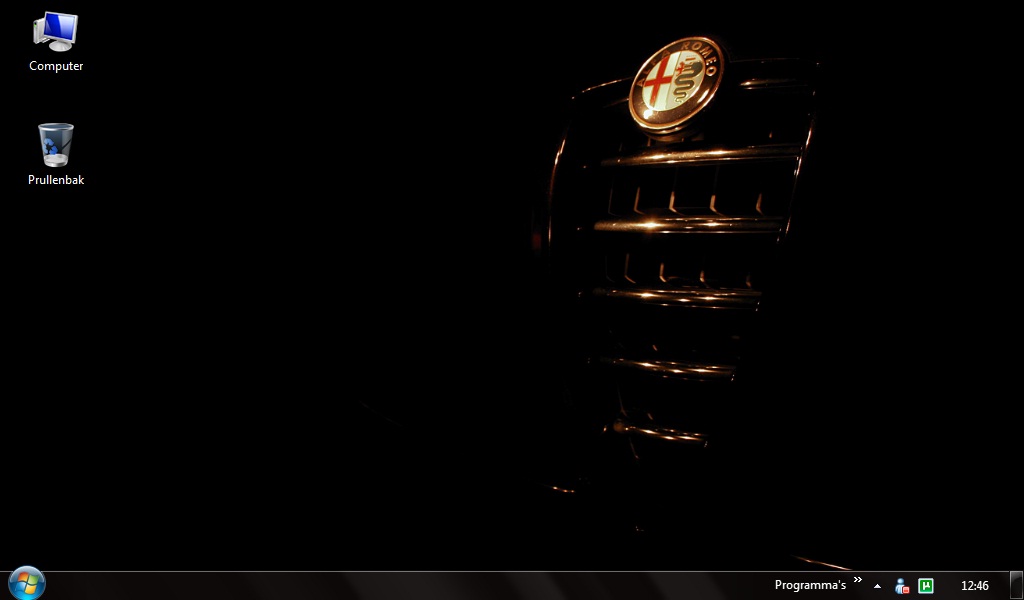
Task: Click the Programma's toolbar label
Action: click(x=810, y=585)
